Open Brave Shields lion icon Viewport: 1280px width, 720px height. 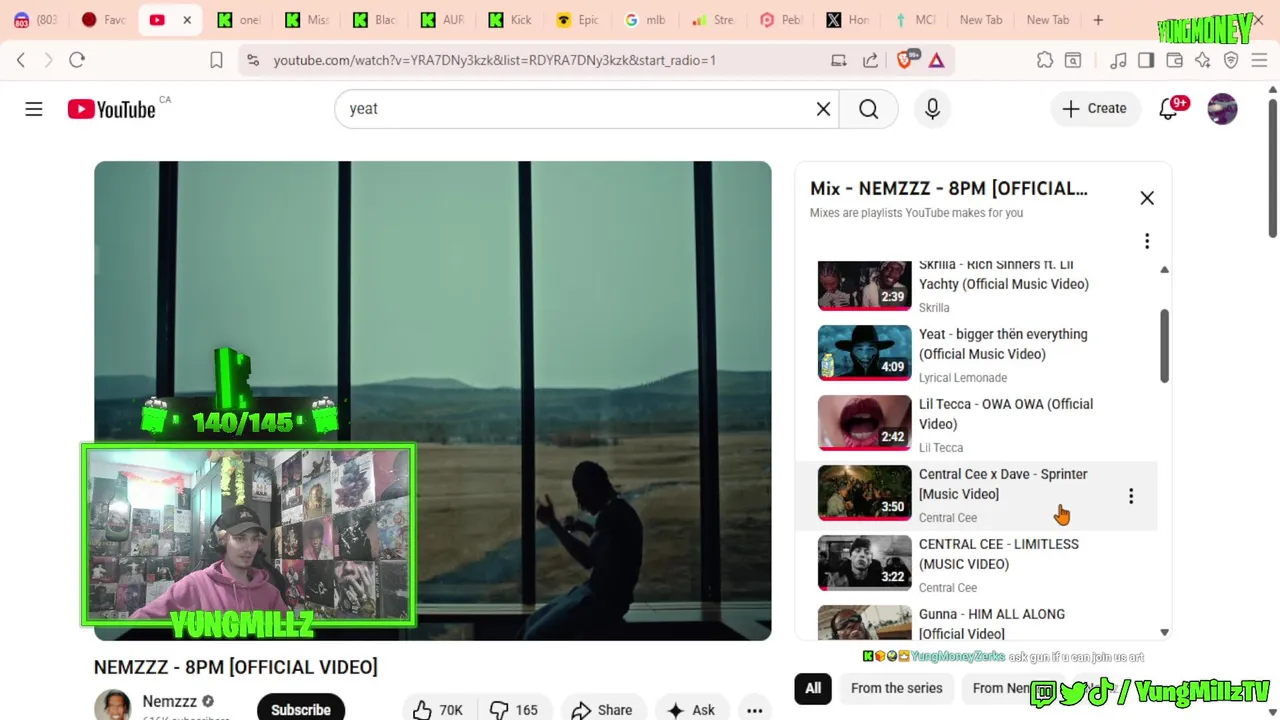point(906,60)
